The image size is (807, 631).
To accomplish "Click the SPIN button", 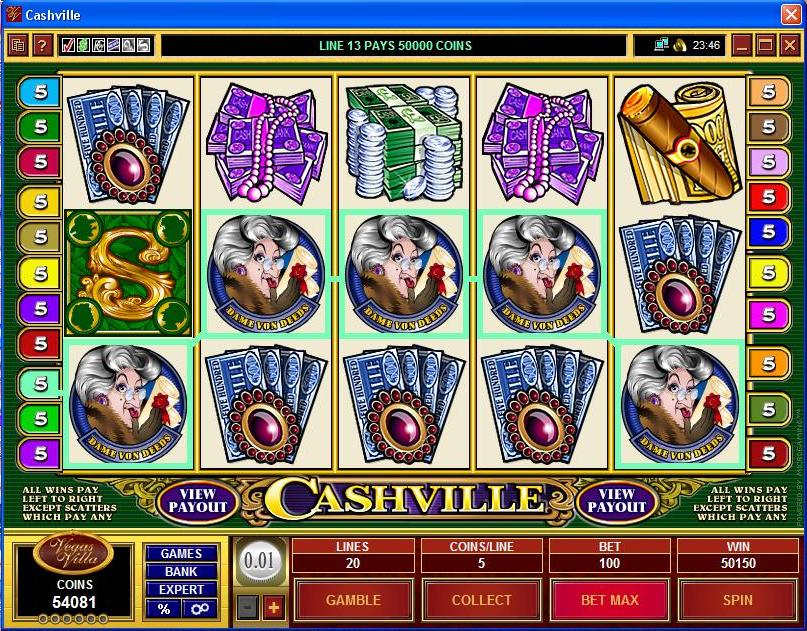I will [x=738, y=600].
